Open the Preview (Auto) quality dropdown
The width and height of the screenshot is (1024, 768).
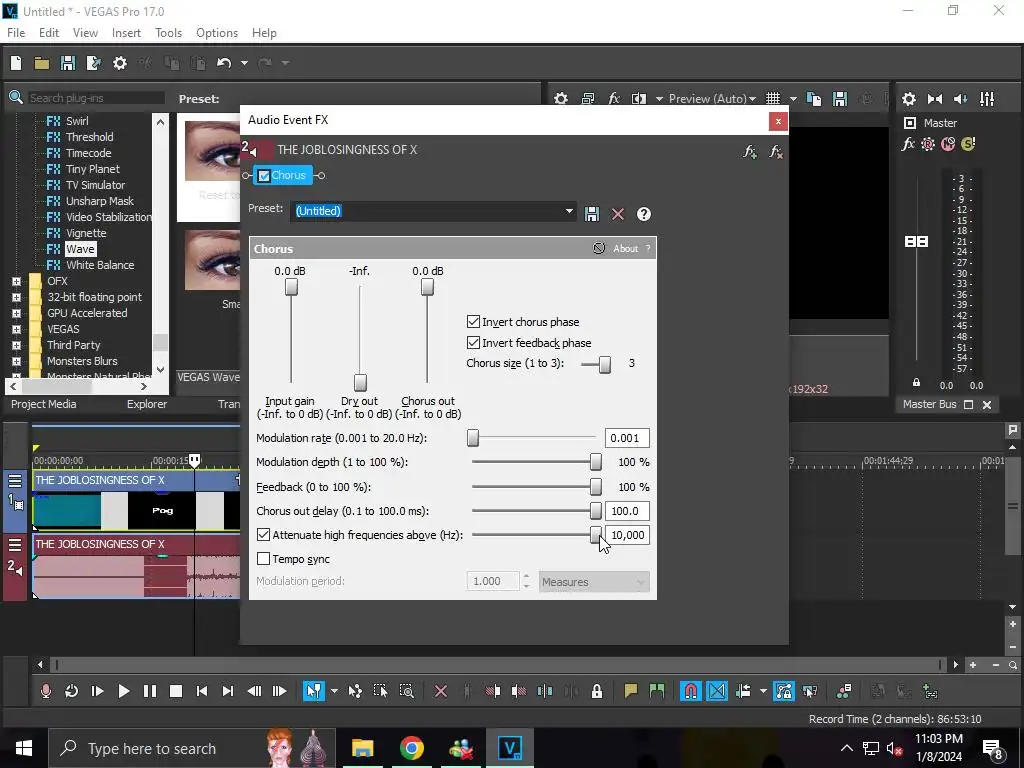712,99
